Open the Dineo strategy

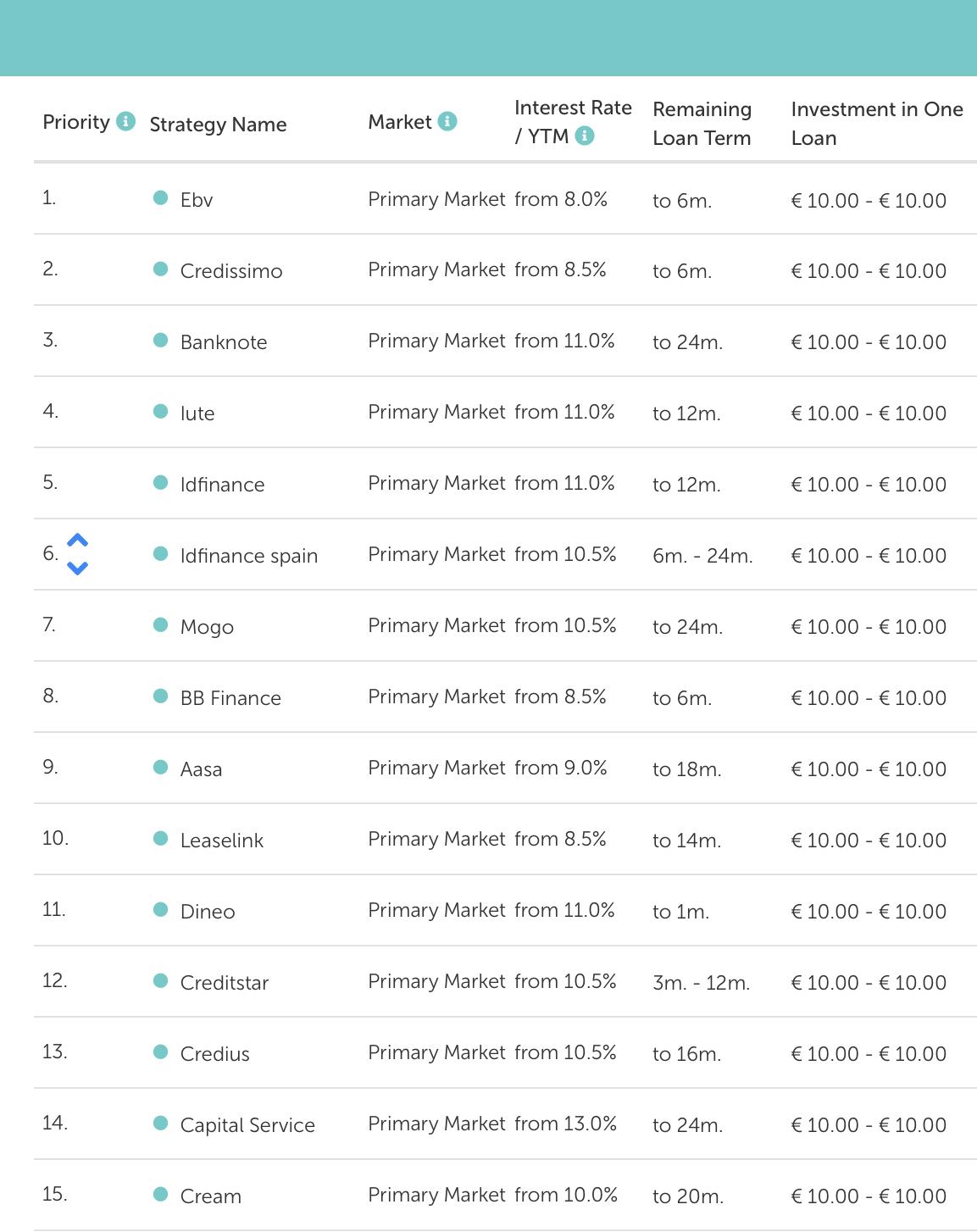208,912
